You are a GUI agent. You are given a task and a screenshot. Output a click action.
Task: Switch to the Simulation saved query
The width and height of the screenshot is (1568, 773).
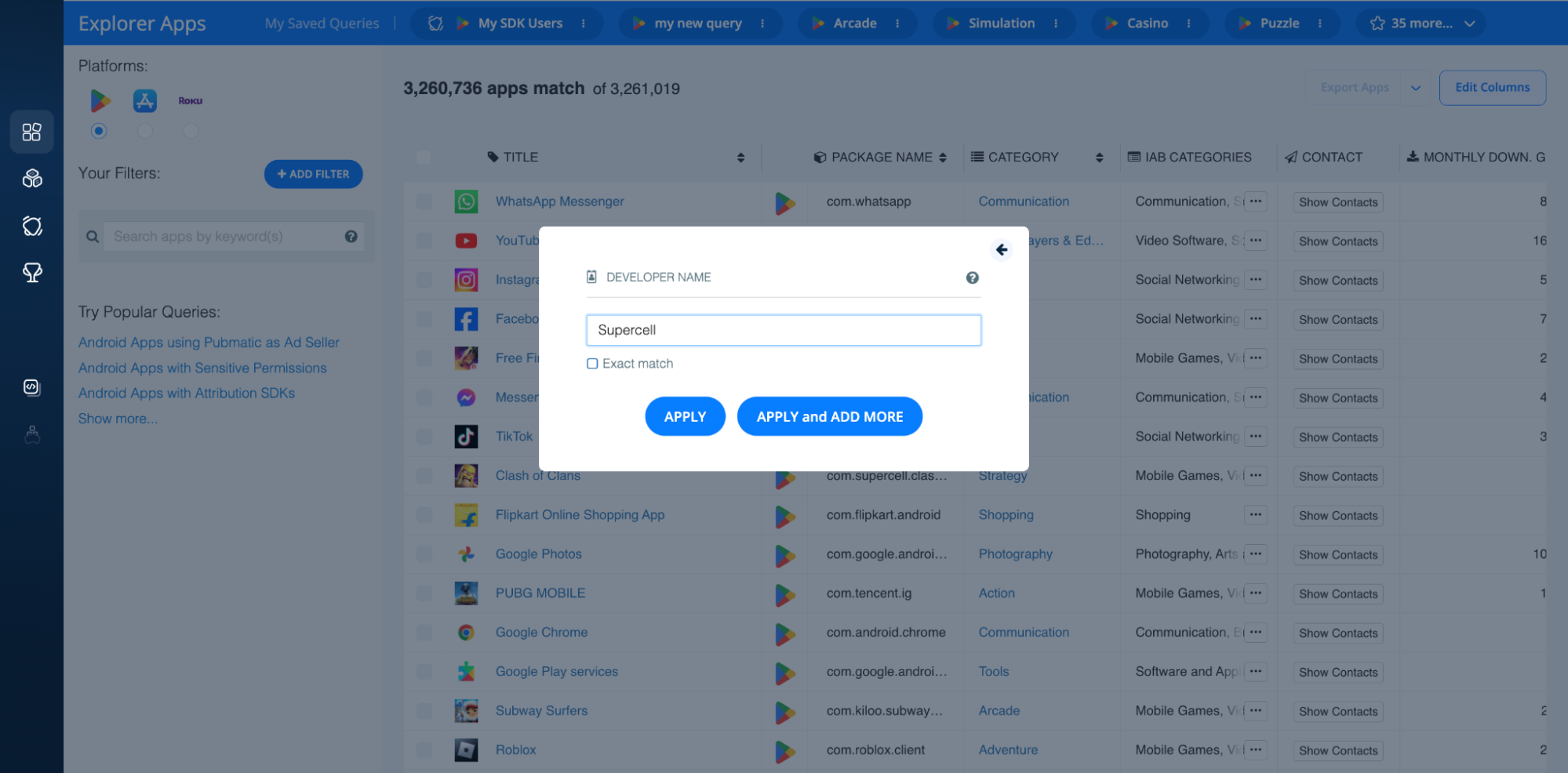(1002, 24)
